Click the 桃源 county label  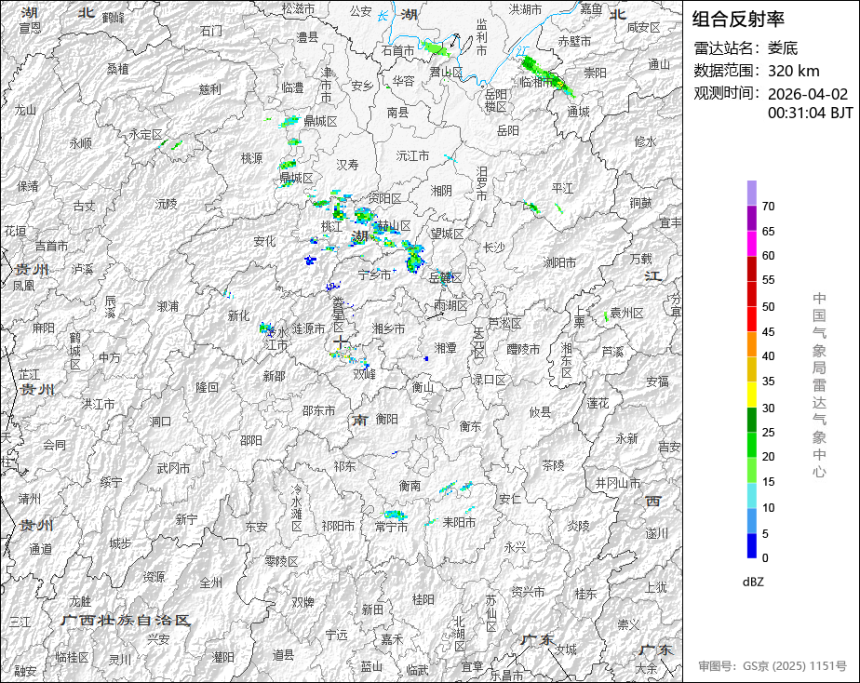coord(252,158)
